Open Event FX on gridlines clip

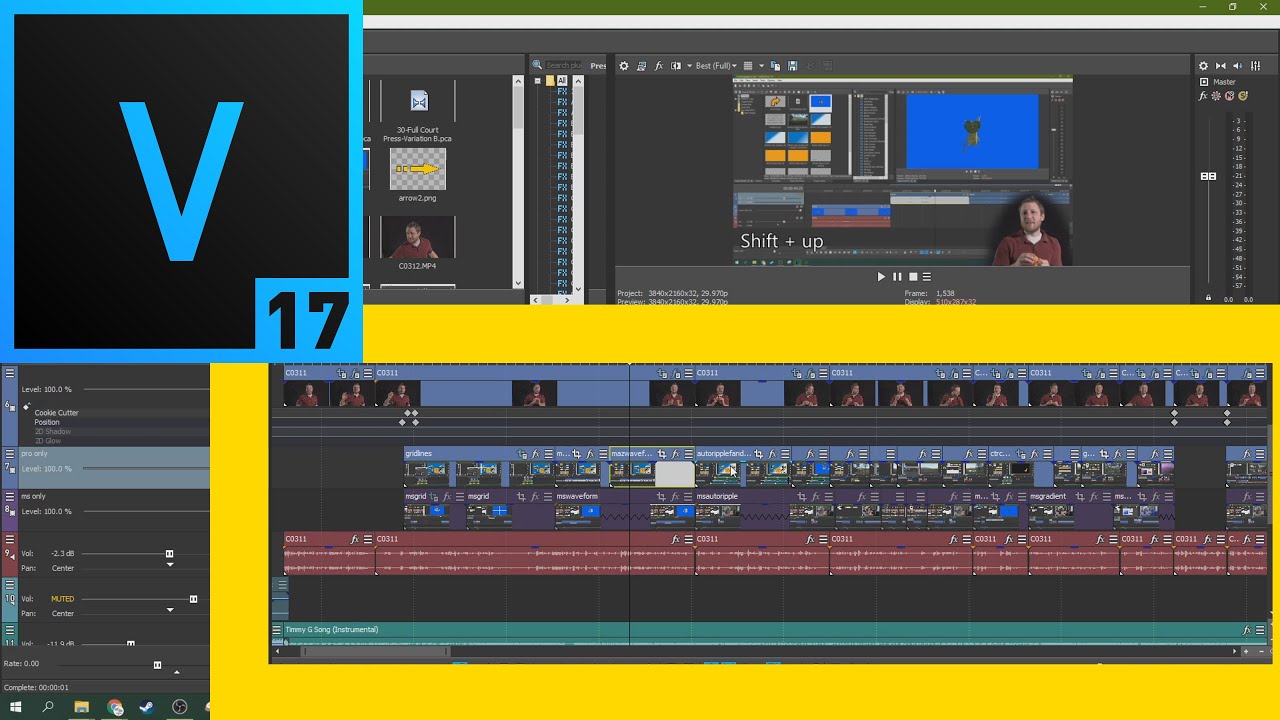point(535,454)
